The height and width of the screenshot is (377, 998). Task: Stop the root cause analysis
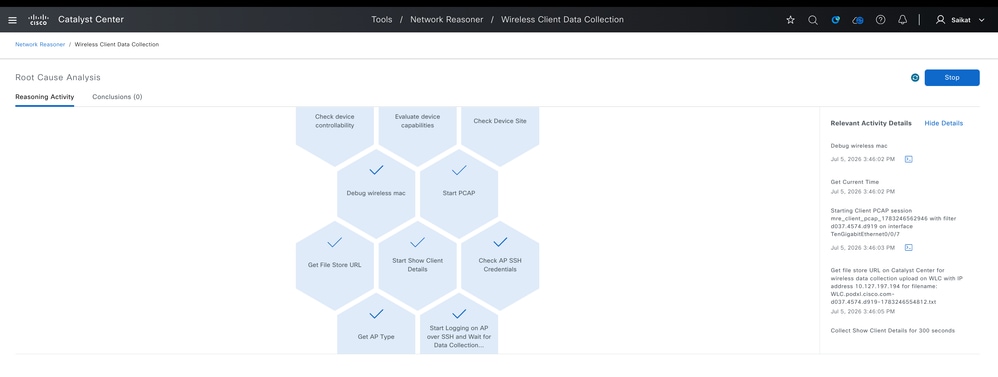952,78
